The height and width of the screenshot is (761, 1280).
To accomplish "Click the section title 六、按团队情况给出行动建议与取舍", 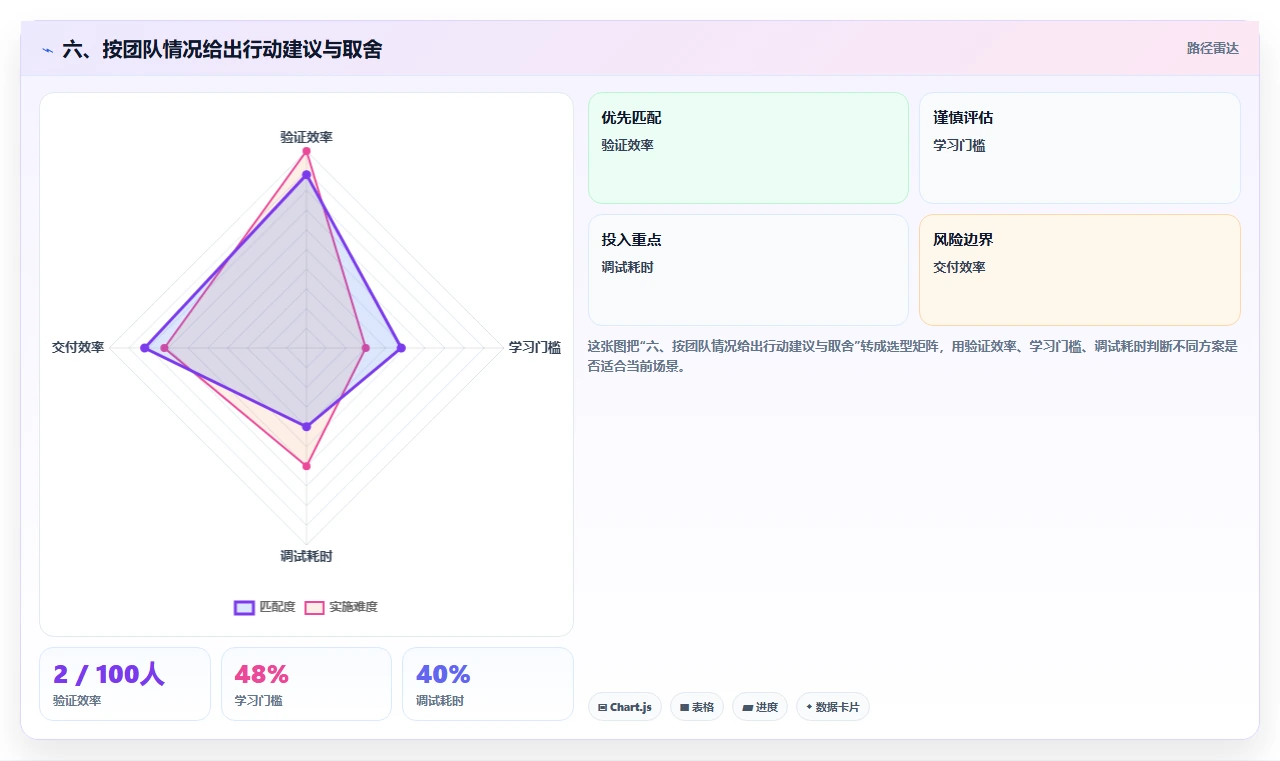I will (x=222, y=49).
